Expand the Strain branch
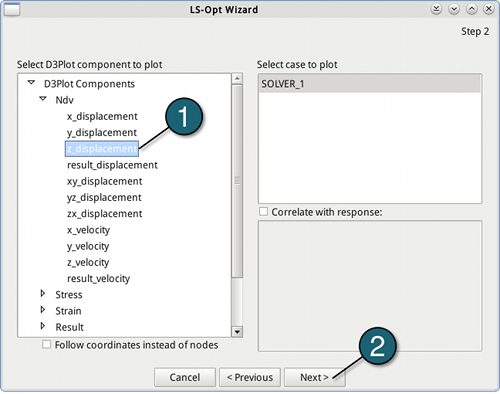Screen dimensions: 500x394 coord(43,310)
